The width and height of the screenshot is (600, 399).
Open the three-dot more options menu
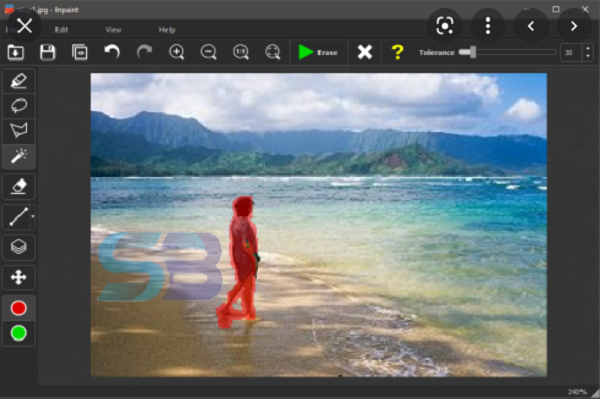click(x=488, y=26)
